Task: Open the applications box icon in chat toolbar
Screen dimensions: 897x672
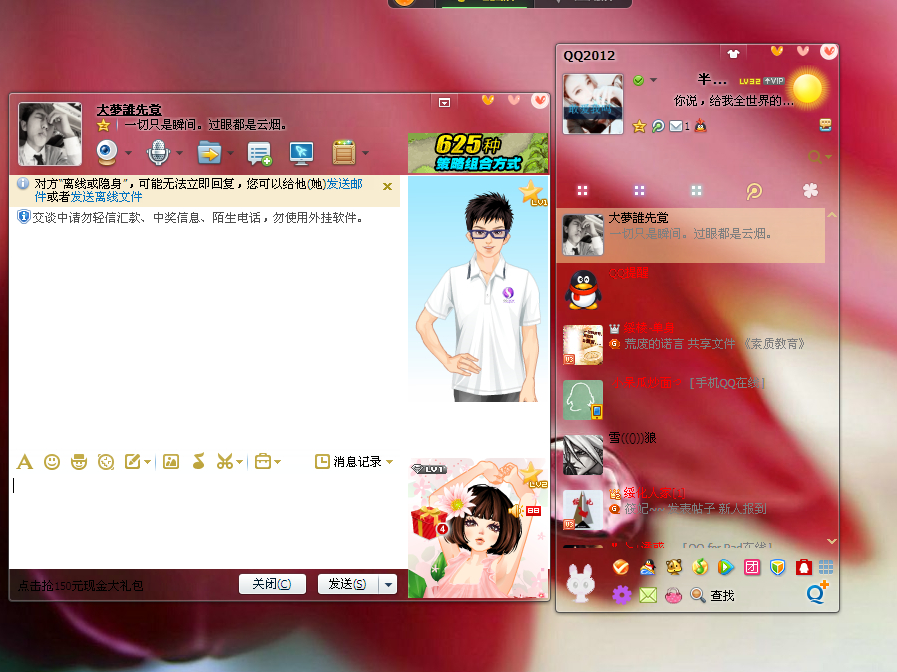Action: (x=344, y=152)
